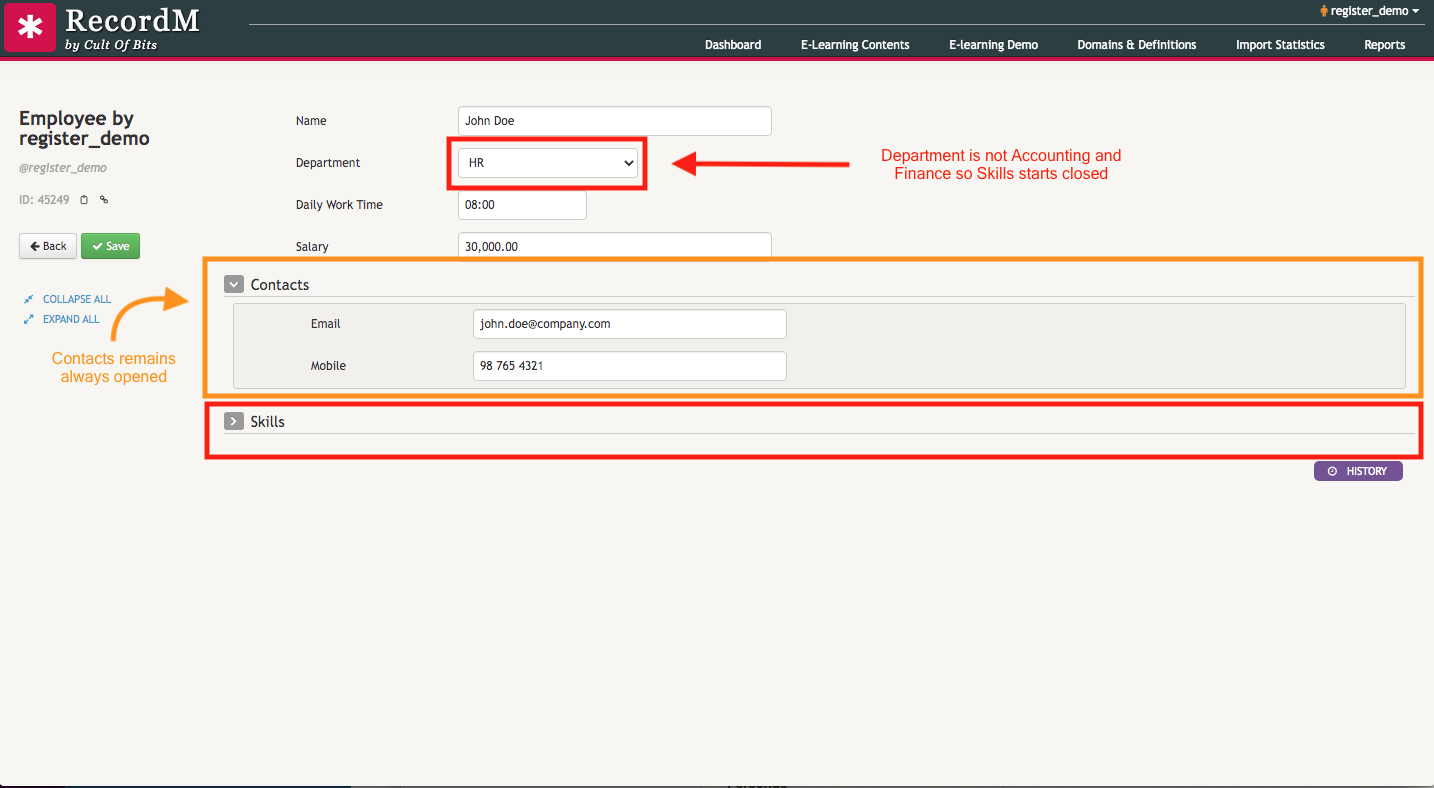Expand the Skills section

coord(234,420)
